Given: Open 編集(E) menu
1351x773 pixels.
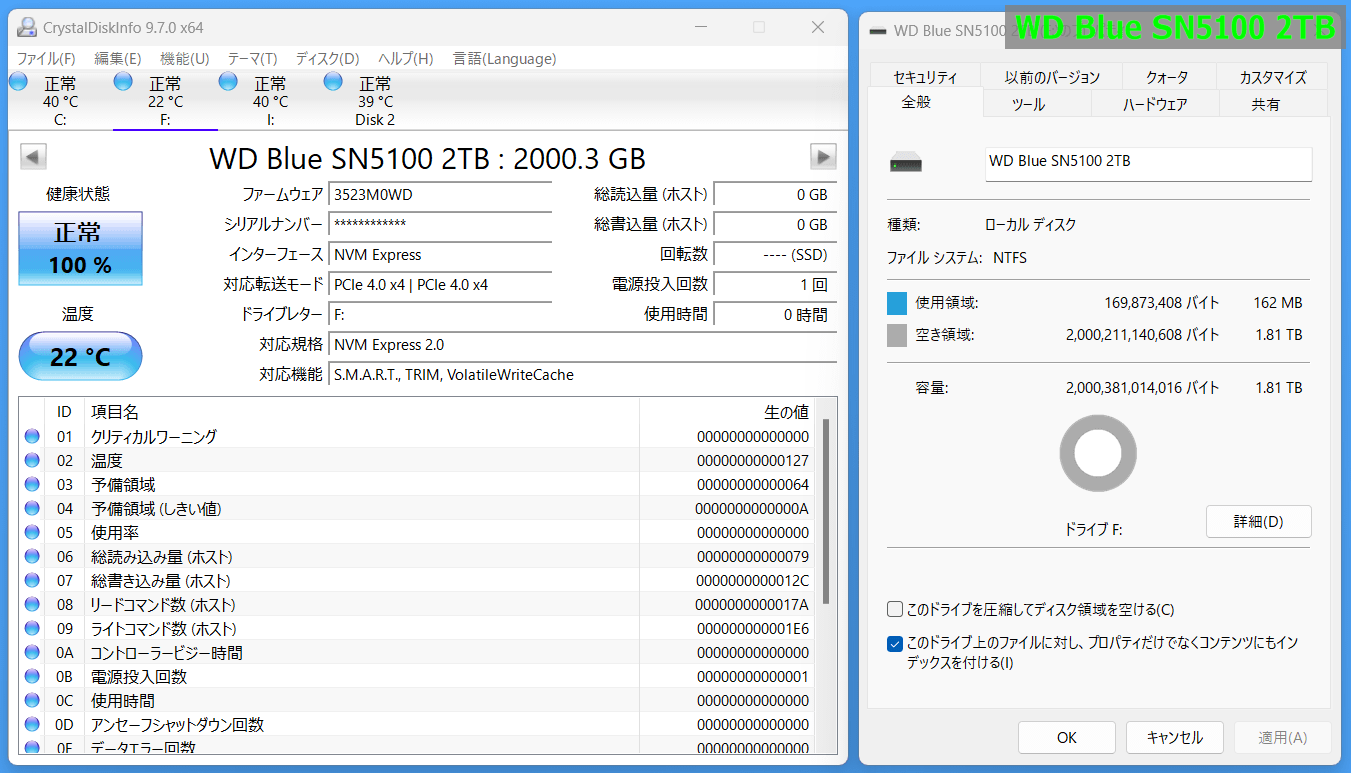Looking at the screenshot, I should [118, 59].
